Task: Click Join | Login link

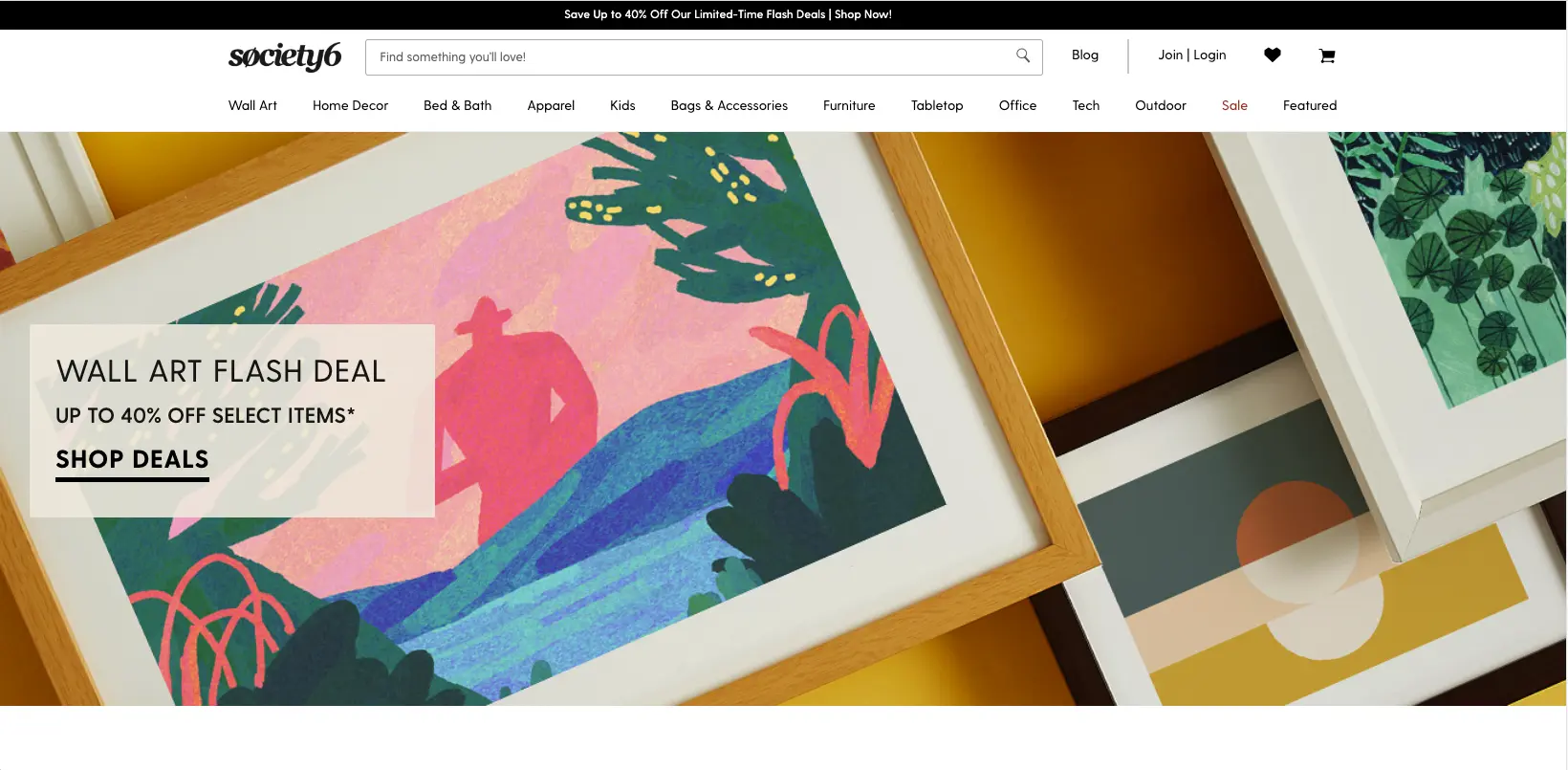Action: (x=1192, y=55)
